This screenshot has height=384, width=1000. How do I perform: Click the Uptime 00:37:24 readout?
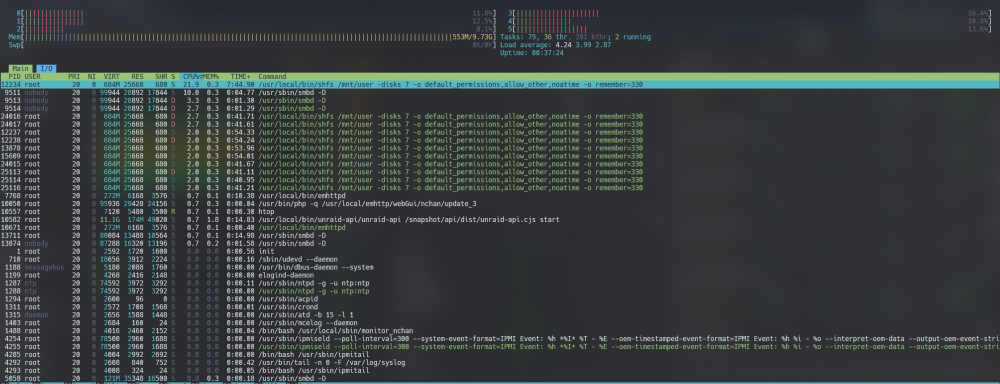click(532, 53)
